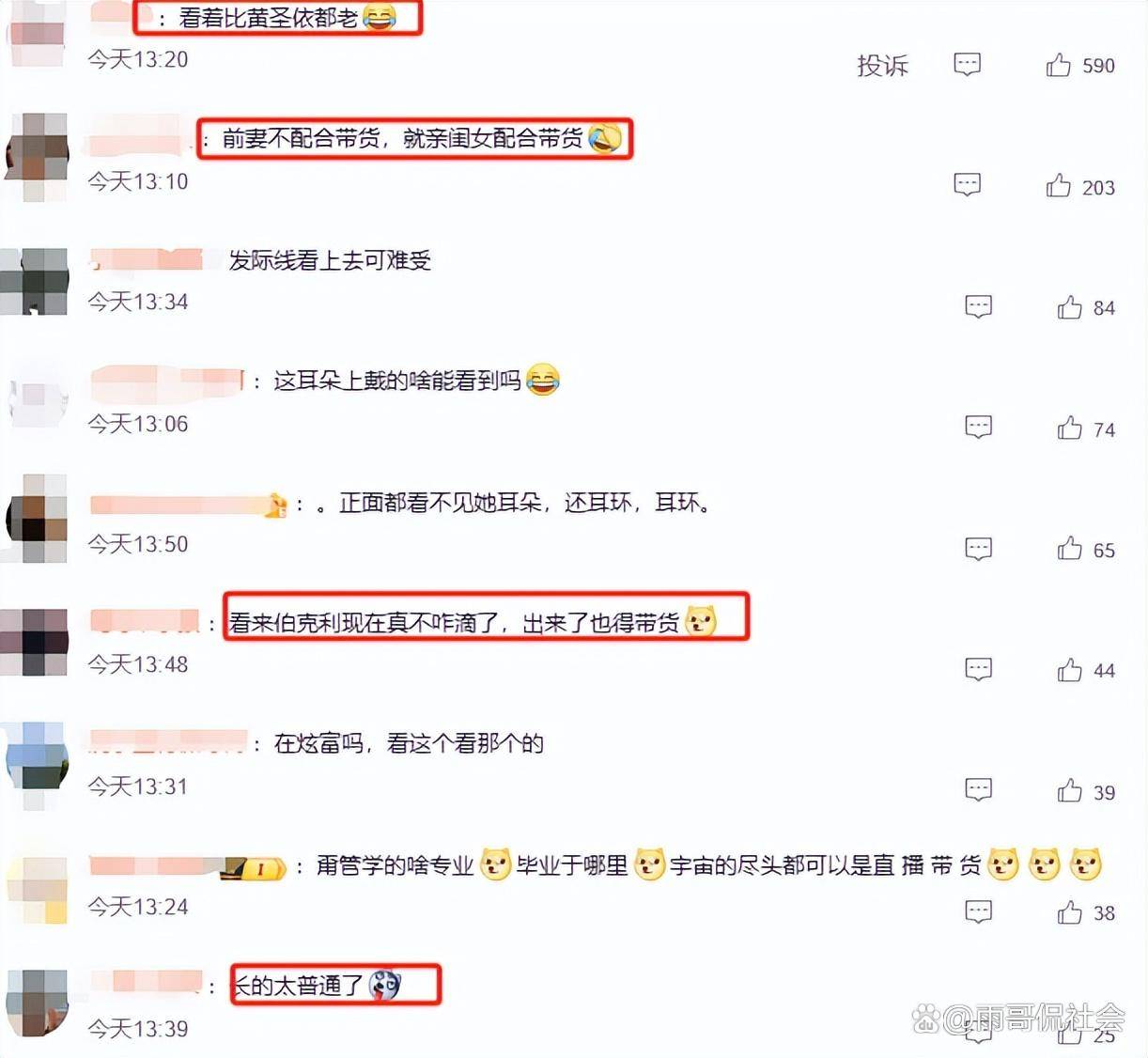Like the 在炫富吗 comment
Viewport: 1148px width, 1058px height.
point(1070,791)
